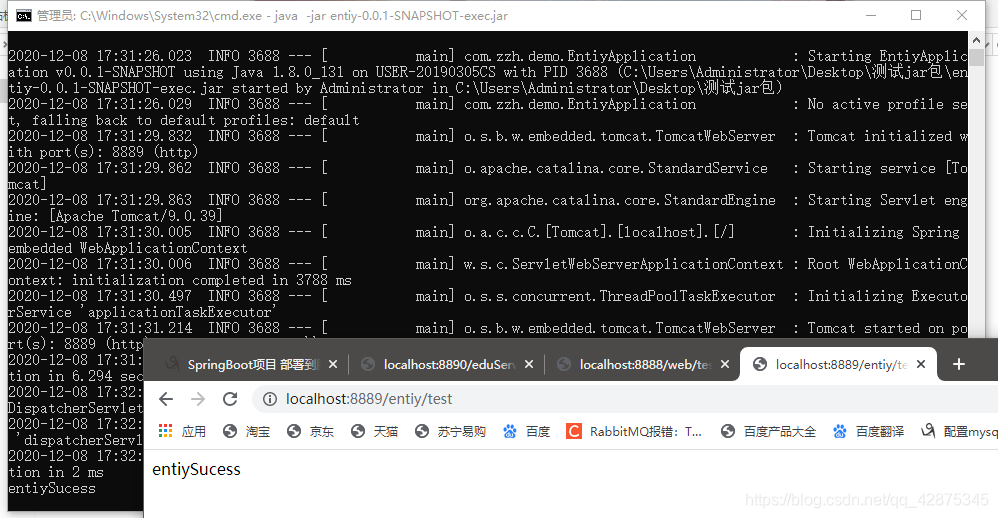Open the RabbitMQ报错 bookmark

click(x=634, y=431)
